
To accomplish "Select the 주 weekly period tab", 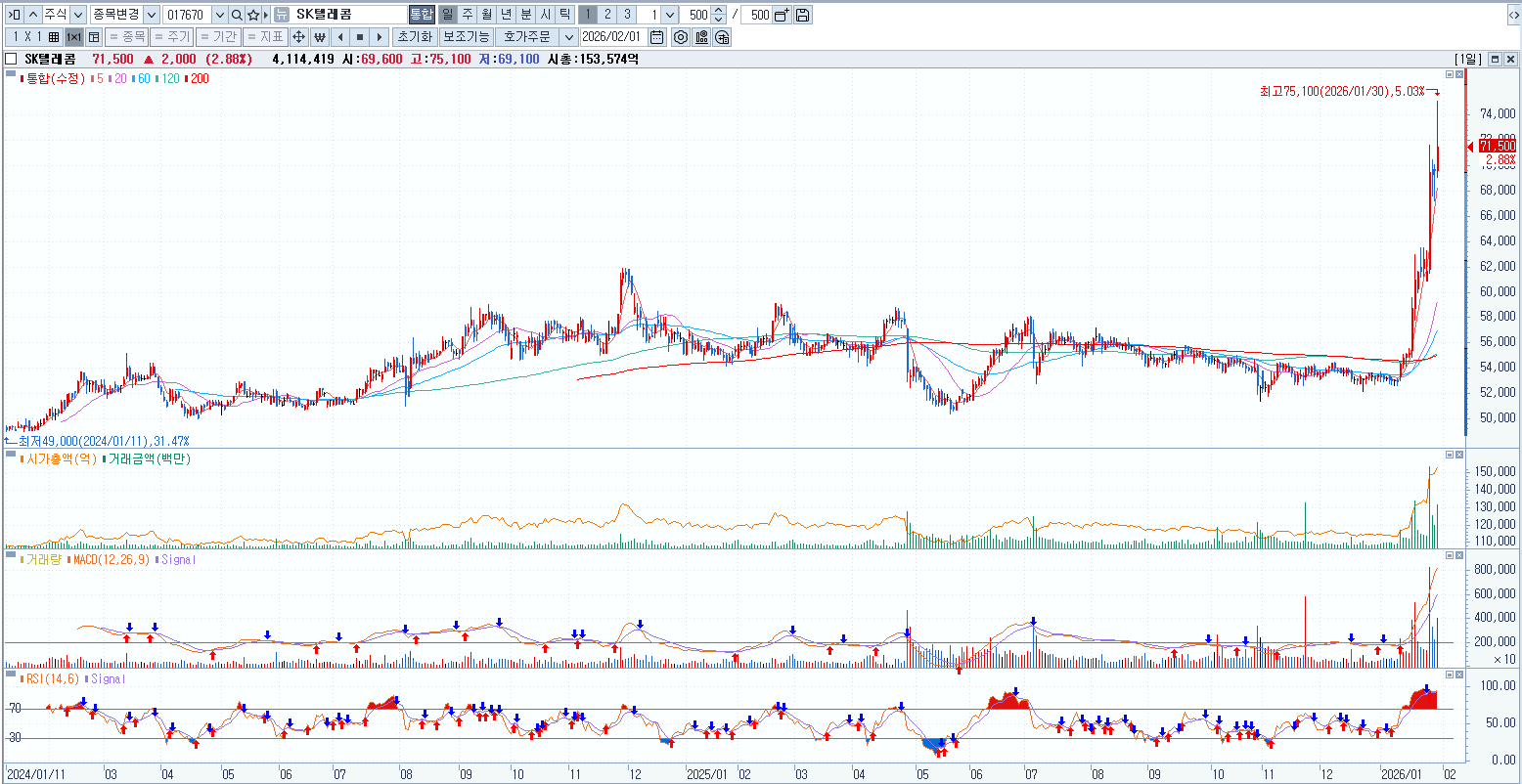I will 467,15.
